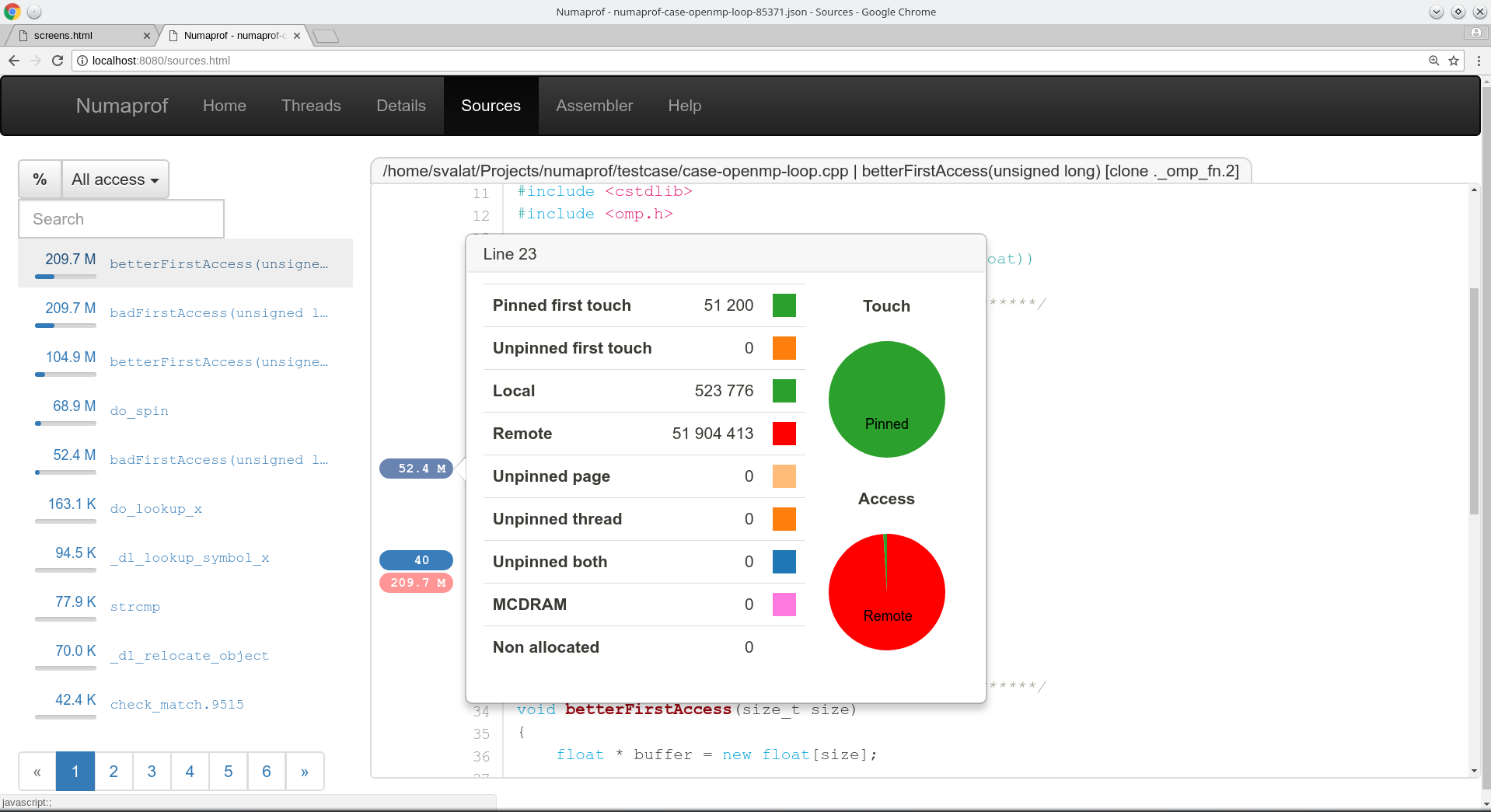Screen dimensions: 1491x812
Task: Click the green Pinned touch pie chart
Action: tap(886, 399)
